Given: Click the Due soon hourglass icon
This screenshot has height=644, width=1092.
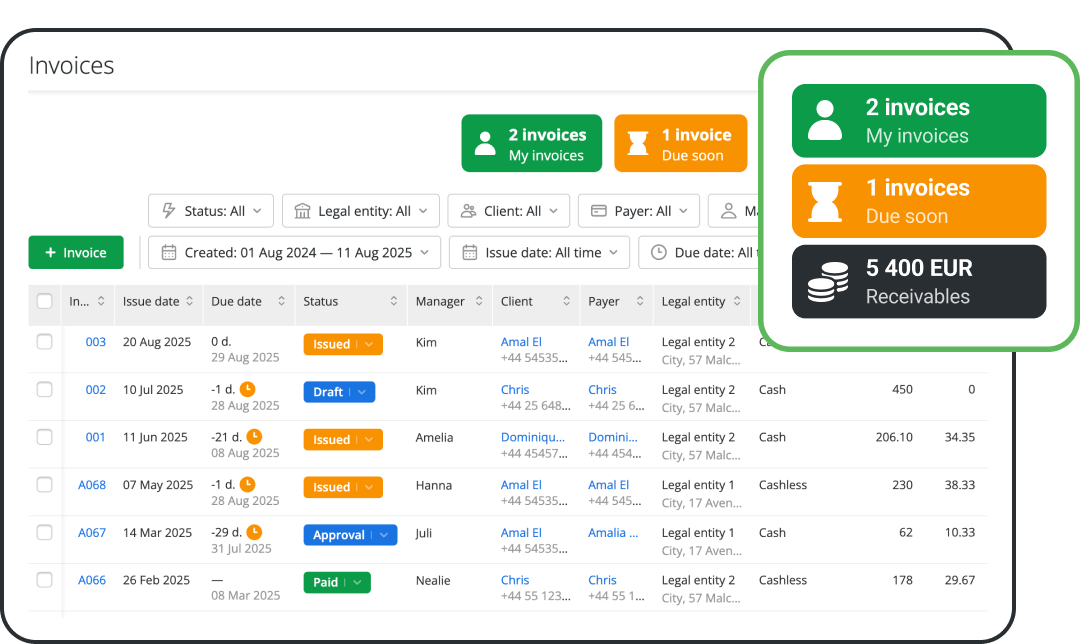Looking at the screenshot, I should 636,143.
